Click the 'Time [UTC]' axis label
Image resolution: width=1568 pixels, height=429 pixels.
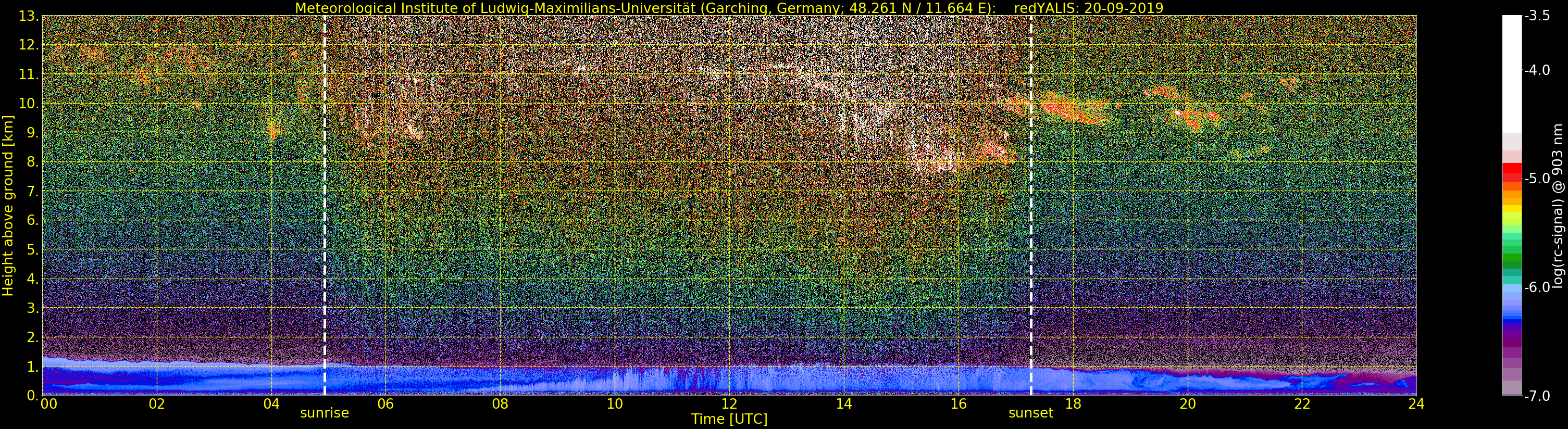click(x=729, y=419)
